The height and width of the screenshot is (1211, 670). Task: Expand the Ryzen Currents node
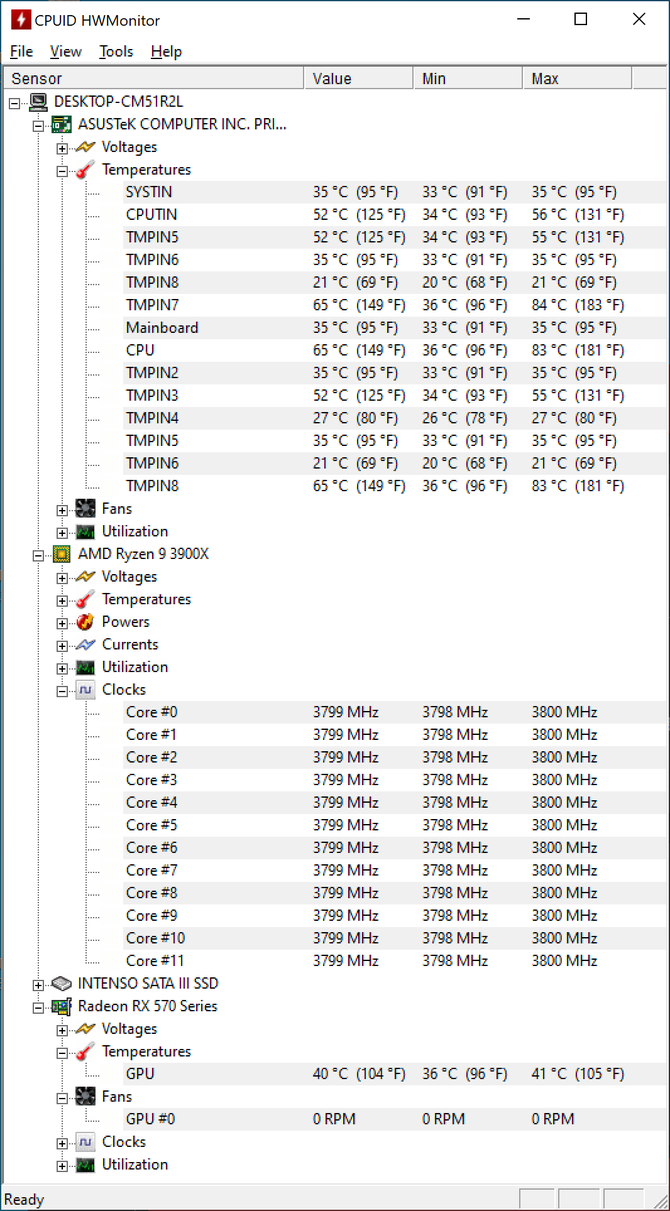coord(62,645)
